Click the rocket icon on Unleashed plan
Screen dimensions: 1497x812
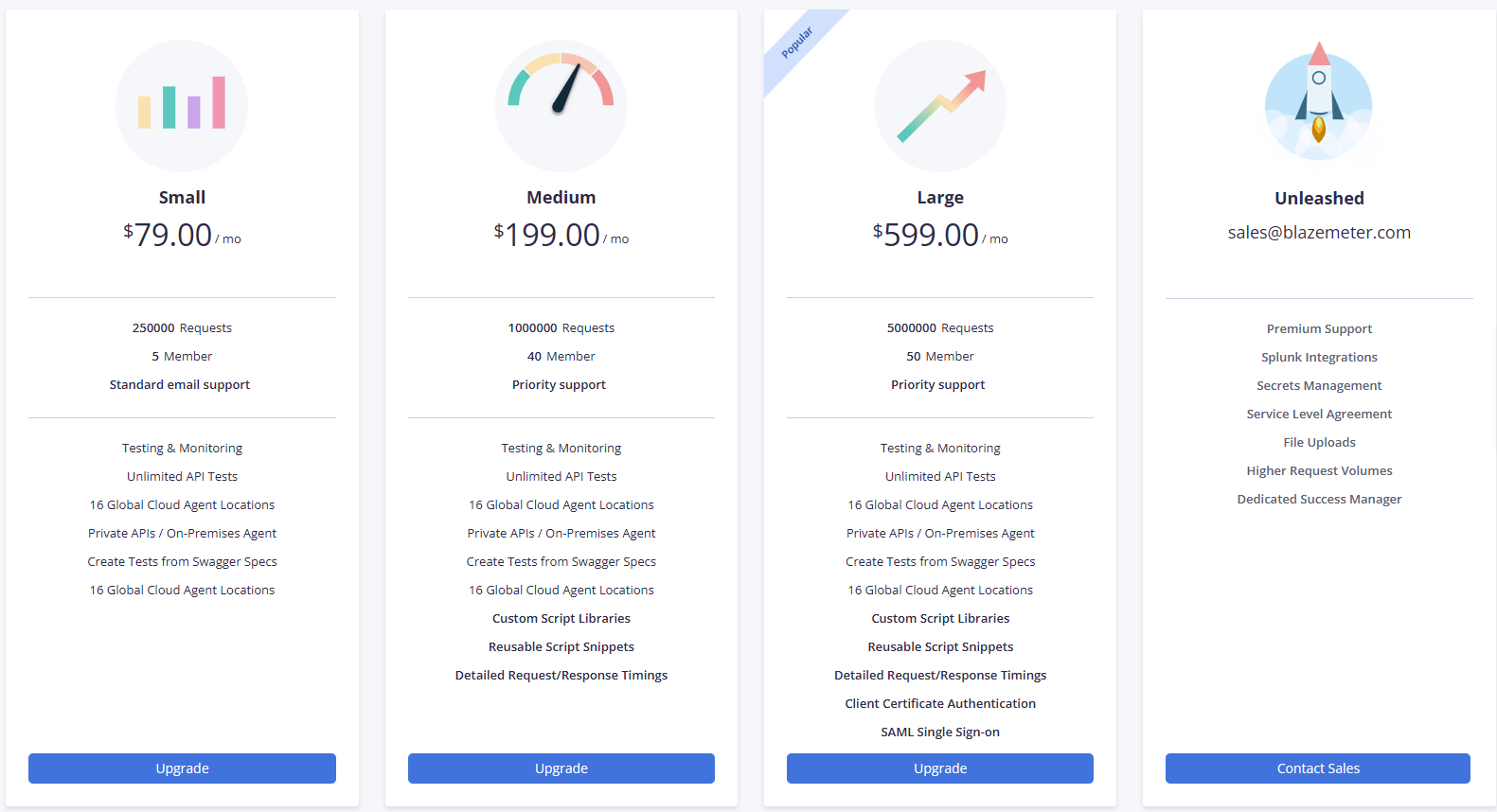1319,100
